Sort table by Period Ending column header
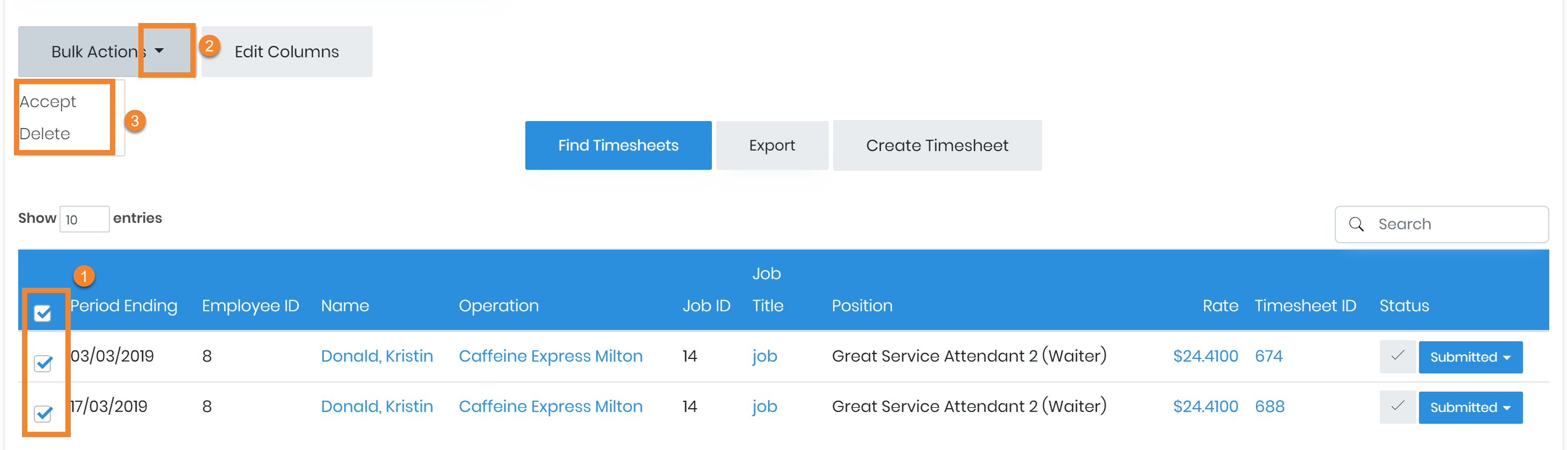1568x450 pixels. tap(124, 305)
